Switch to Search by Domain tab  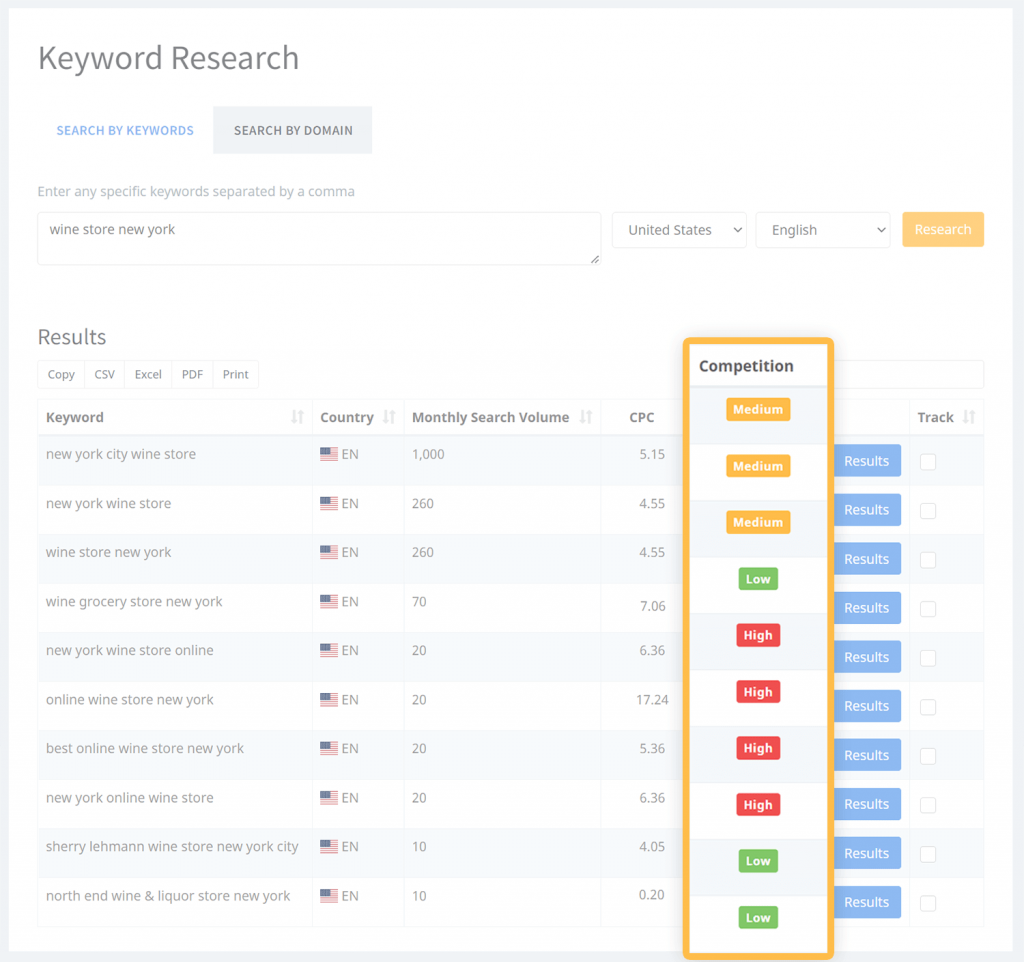pos(293,130)
